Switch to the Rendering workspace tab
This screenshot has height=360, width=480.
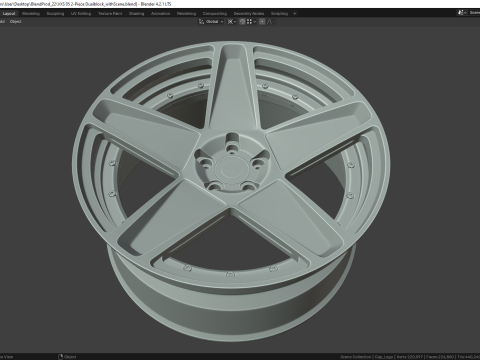point(186,14)
